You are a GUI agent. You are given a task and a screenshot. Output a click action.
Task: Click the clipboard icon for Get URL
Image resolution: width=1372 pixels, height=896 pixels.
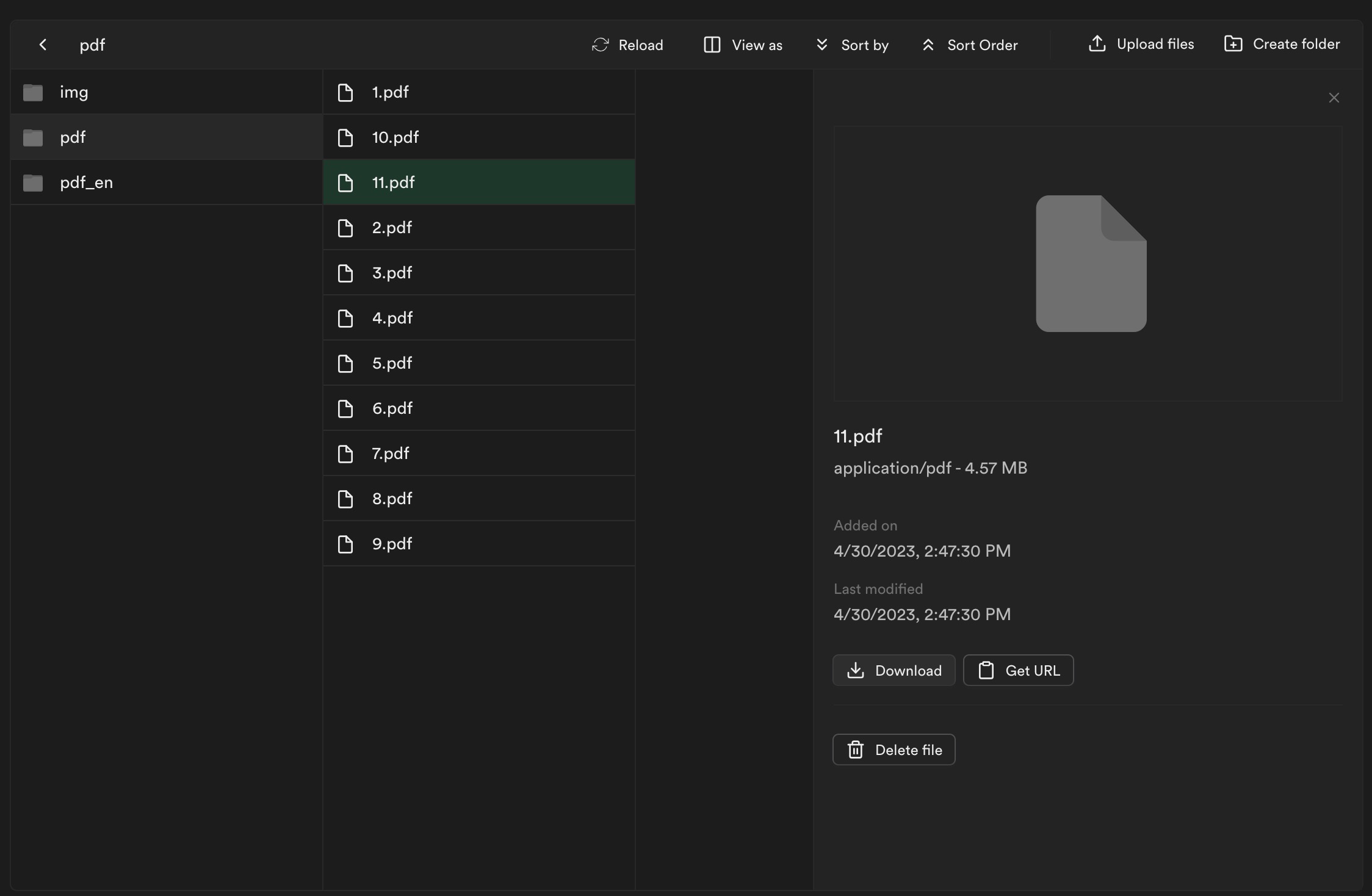coord(986,670)
